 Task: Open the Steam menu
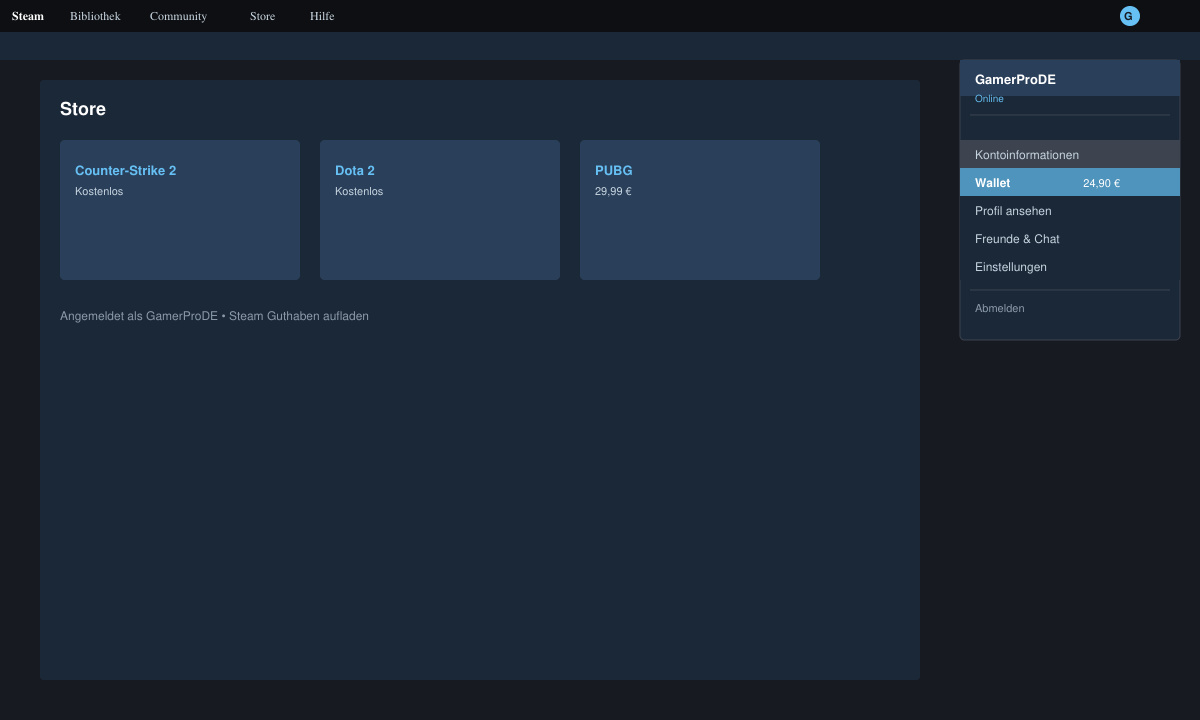pos(28,16)
